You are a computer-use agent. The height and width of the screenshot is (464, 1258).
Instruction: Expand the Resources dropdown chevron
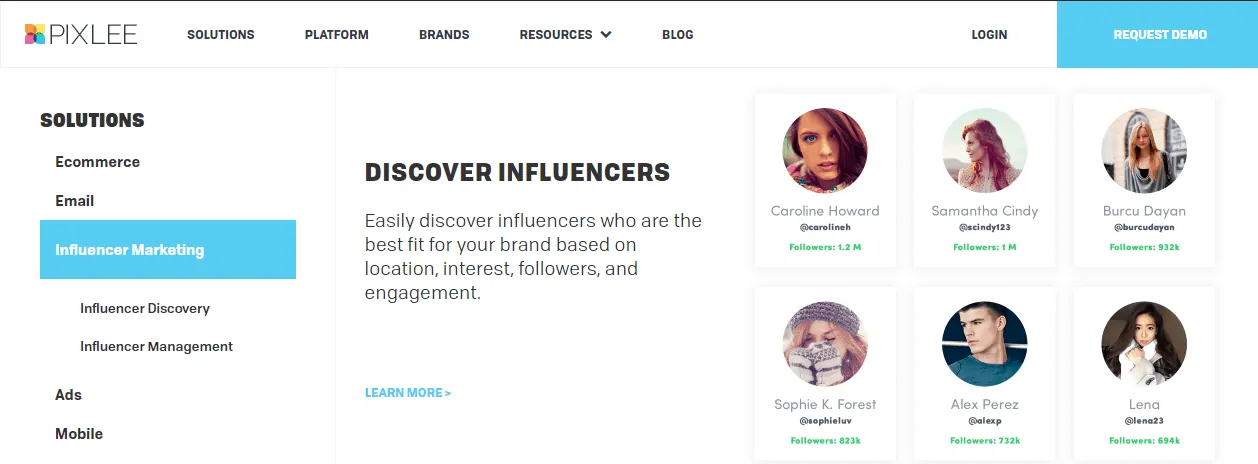point(606,35)
